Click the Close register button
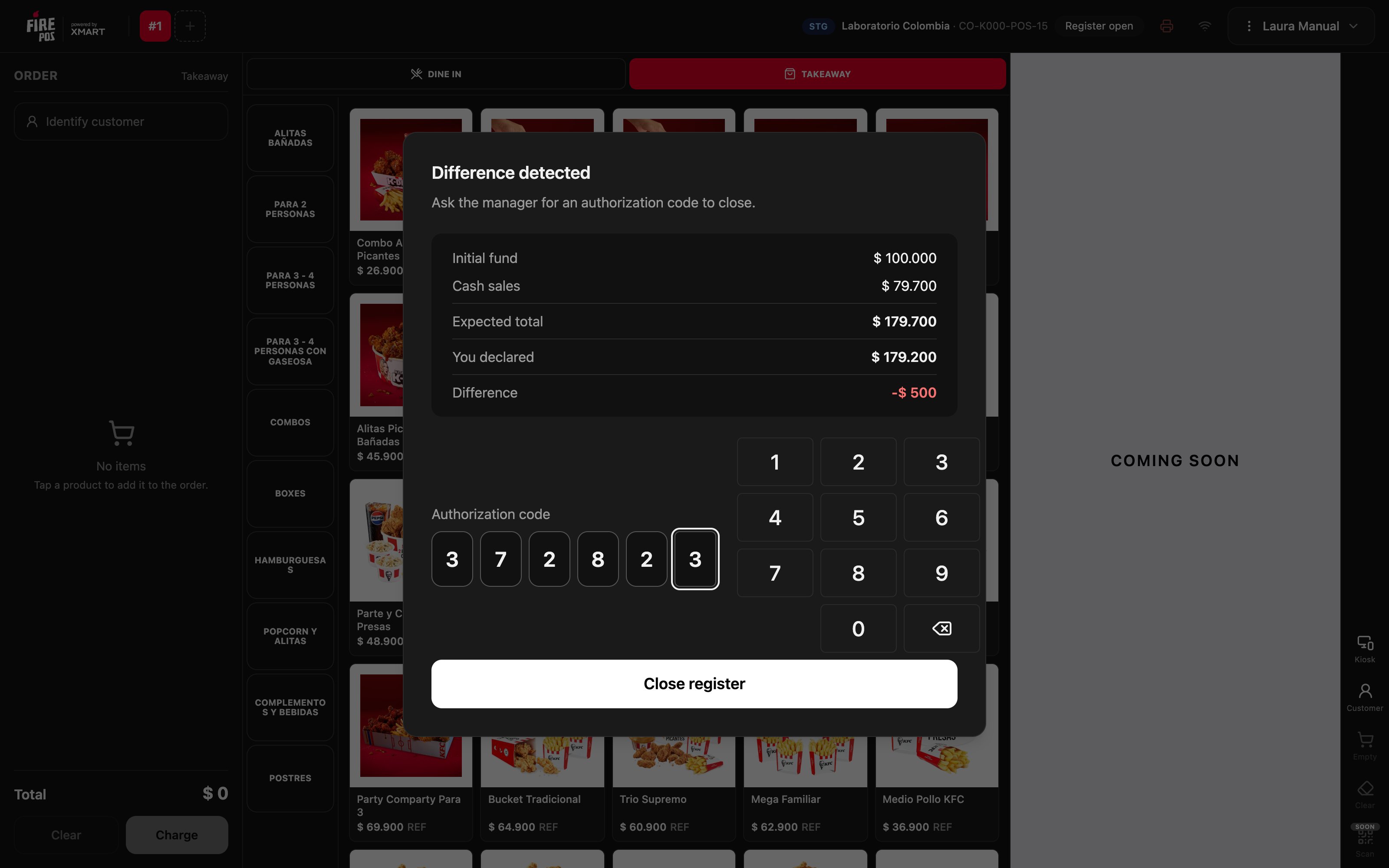The width and height of the screenshot is (1389, 868). pos(694,684)
